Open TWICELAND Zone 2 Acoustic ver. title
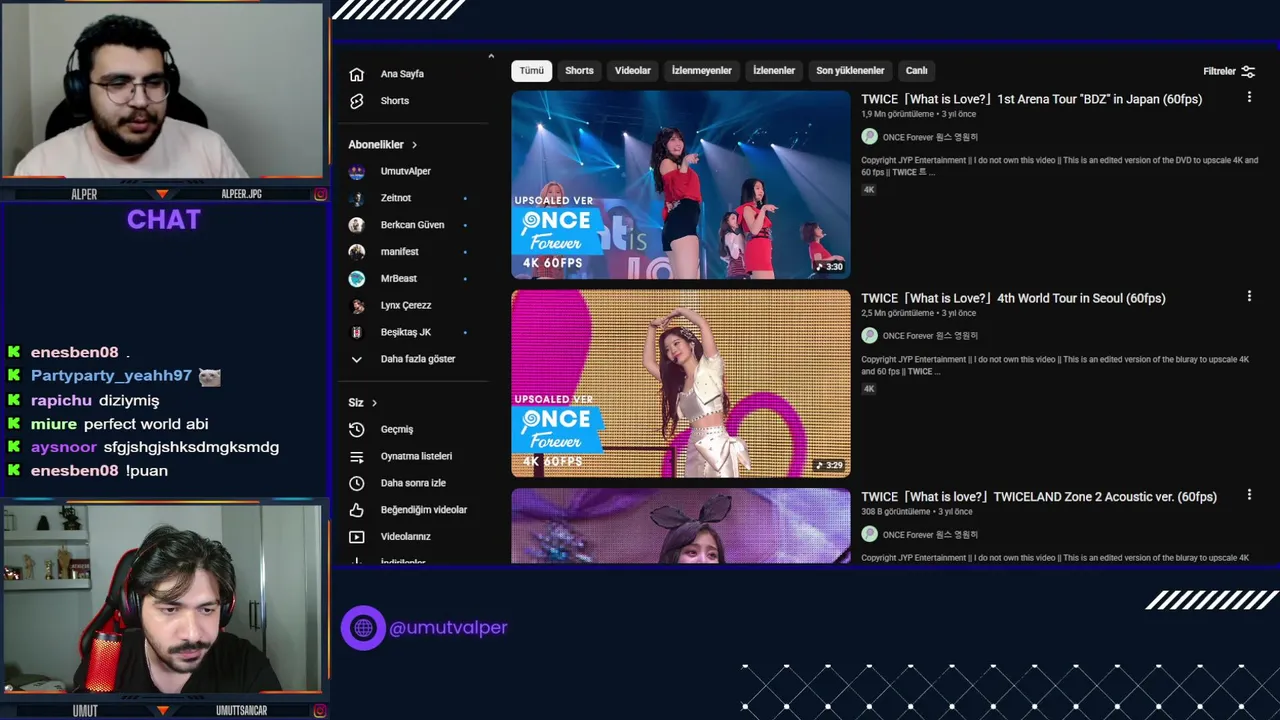1280x720 pixels. [x=1039, y=497]
